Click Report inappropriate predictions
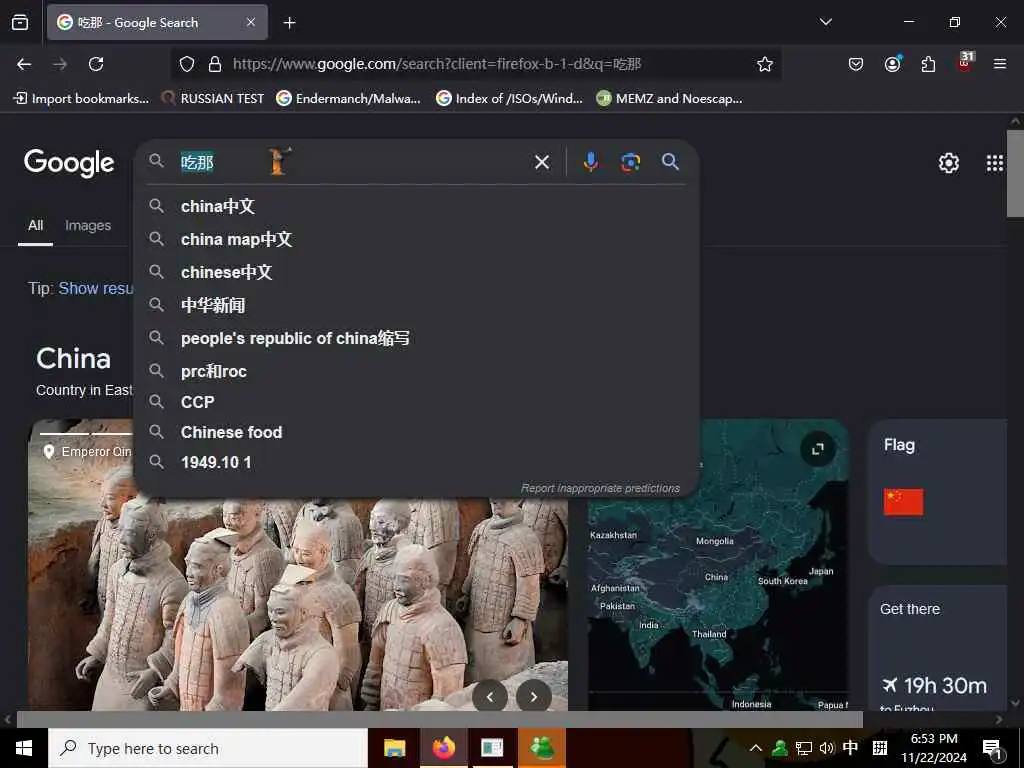The height and width of the screenshot is (768, 1024). pos(600,488)
